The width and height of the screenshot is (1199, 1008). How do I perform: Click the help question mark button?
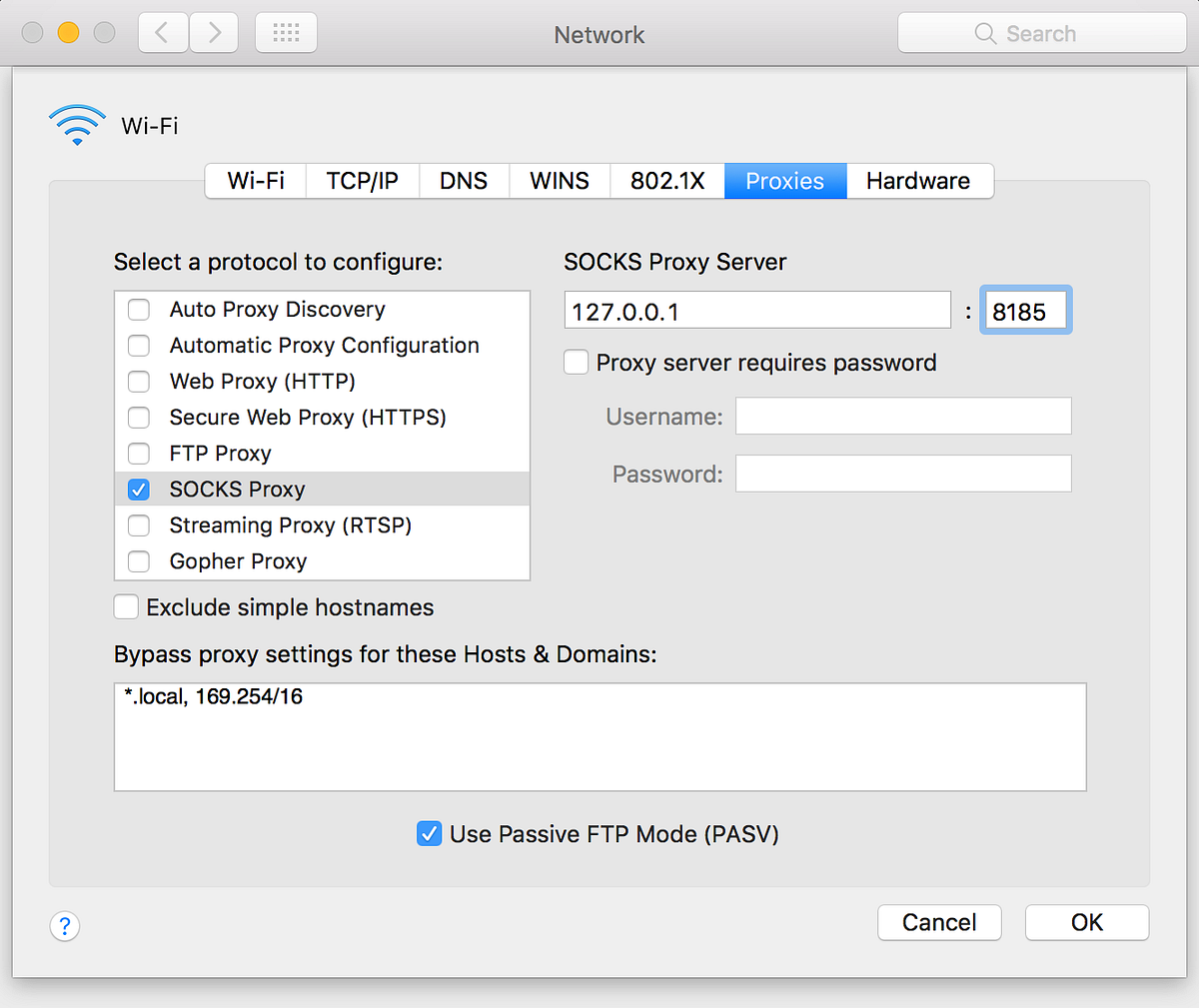click(x=65, y=926)
